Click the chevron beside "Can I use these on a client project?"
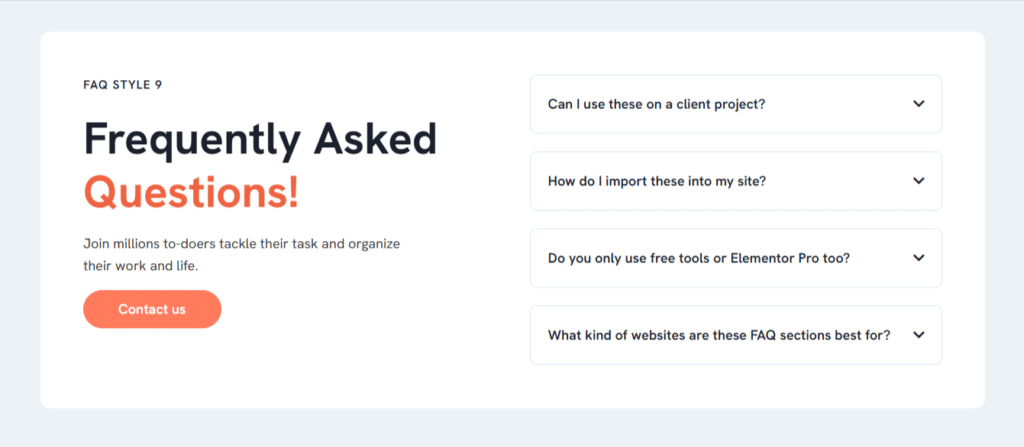The width and height of the screenshot is (1024, 447). tap(919, 104)
